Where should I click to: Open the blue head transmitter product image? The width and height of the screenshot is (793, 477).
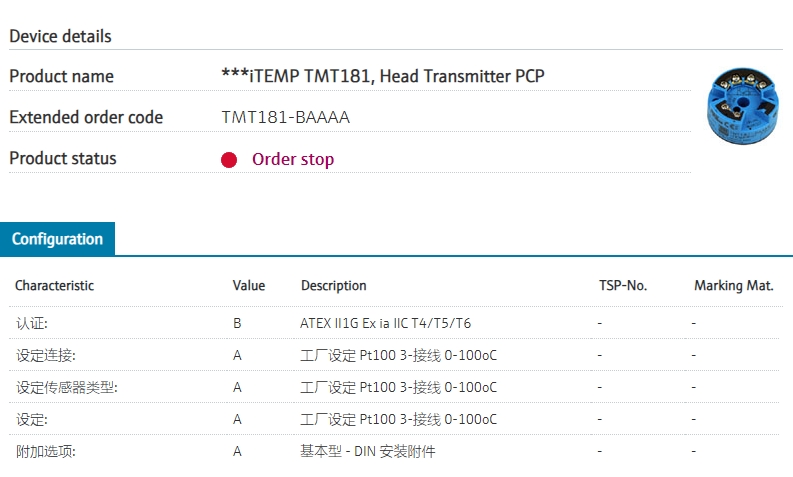[742, 105]
